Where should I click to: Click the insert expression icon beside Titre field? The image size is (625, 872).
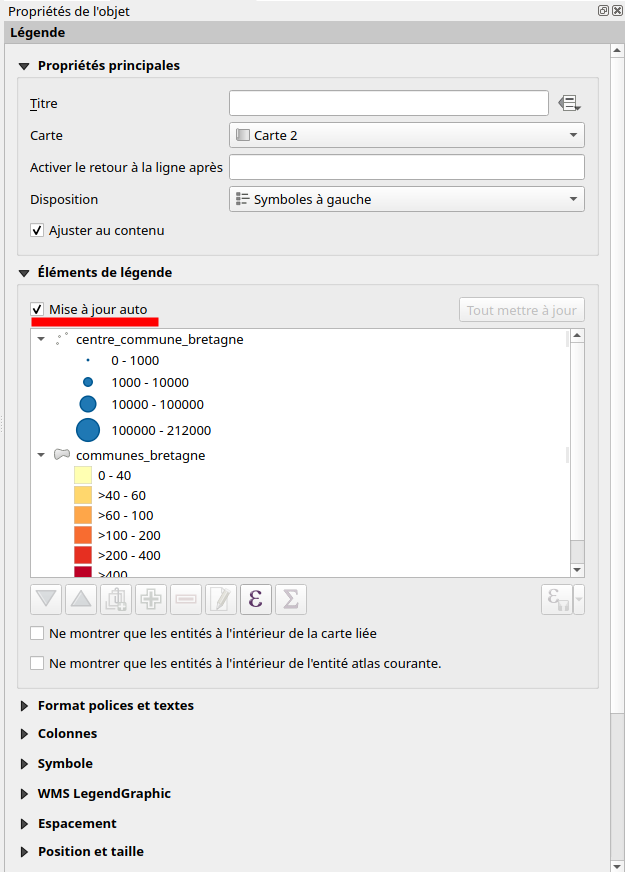click(570, 103)
